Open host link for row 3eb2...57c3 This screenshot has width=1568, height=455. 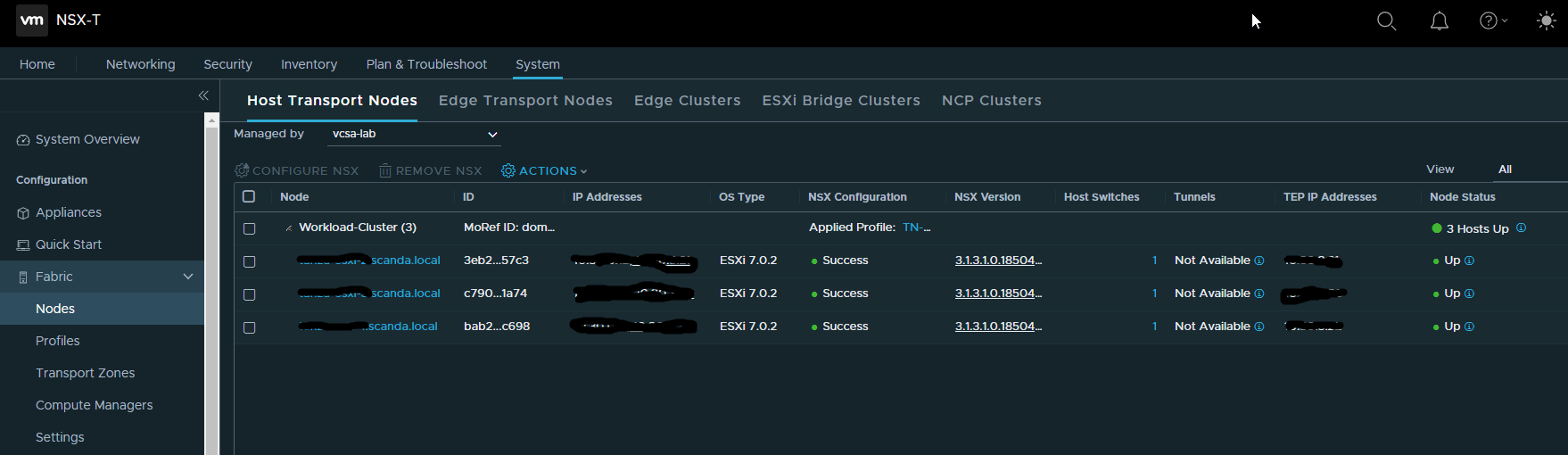(369, 261)
